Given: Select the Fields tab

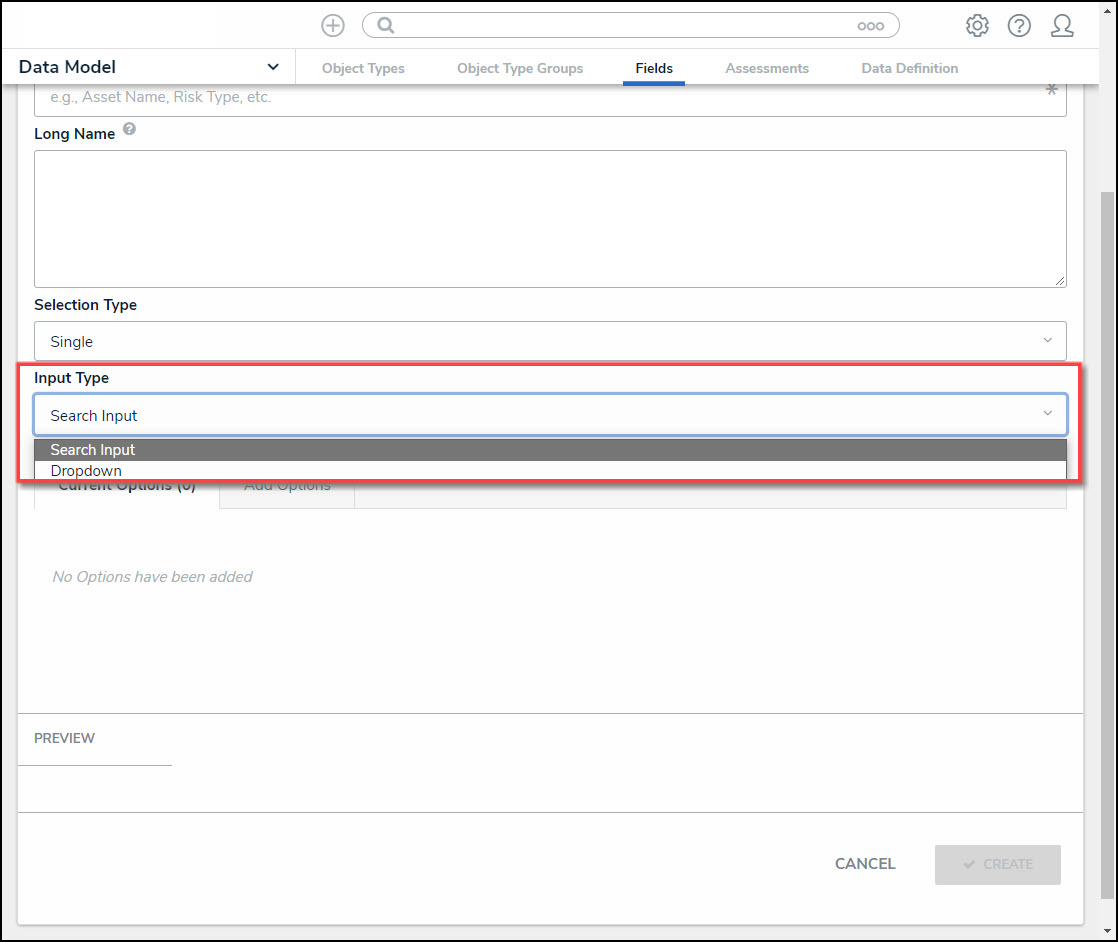Looking at the screenshot, I should point(654,68).
